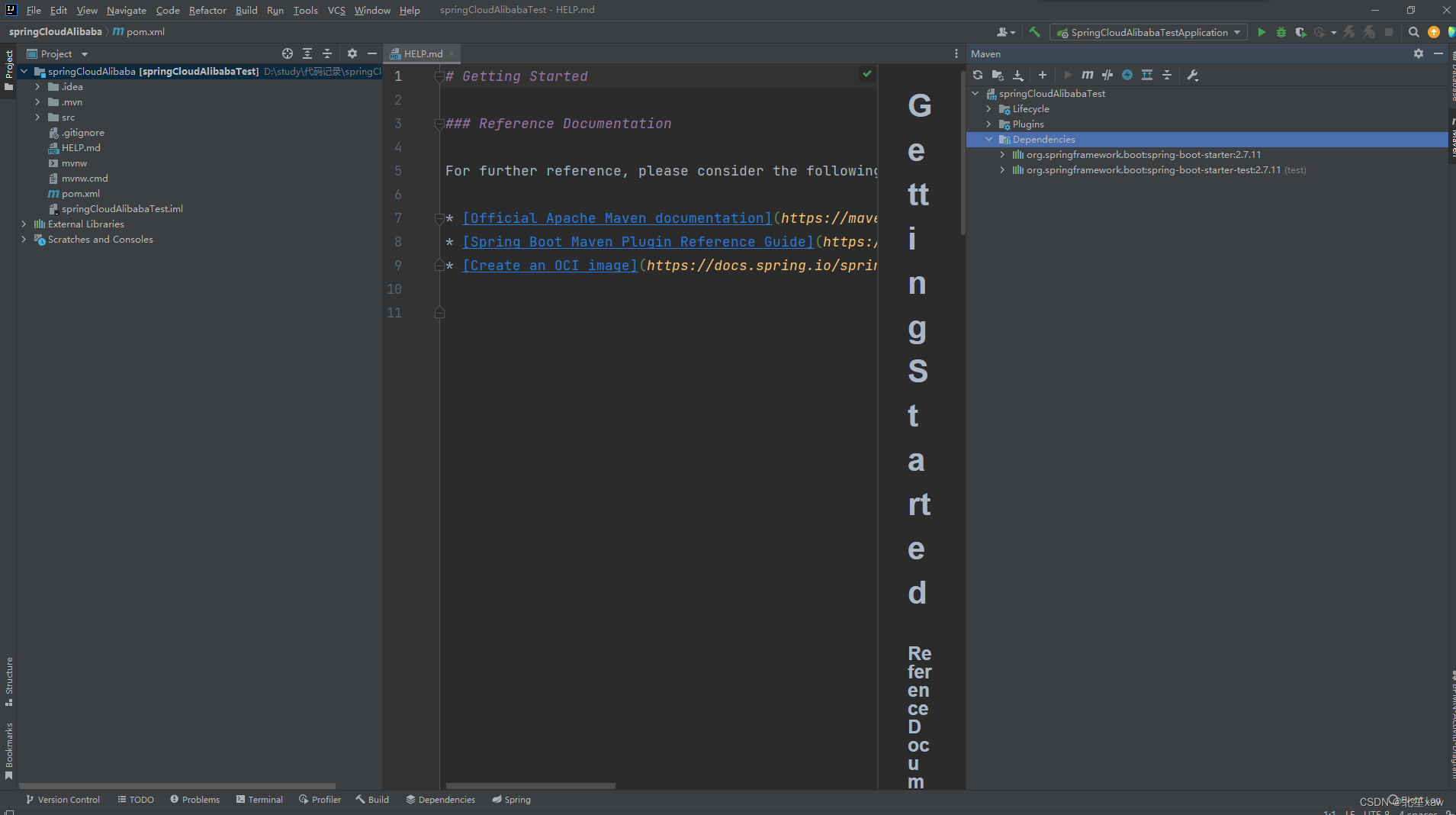This screenshot has width=1456, height=815.
Task: Open Terminal tool window
Action: [x=259, y=800]
